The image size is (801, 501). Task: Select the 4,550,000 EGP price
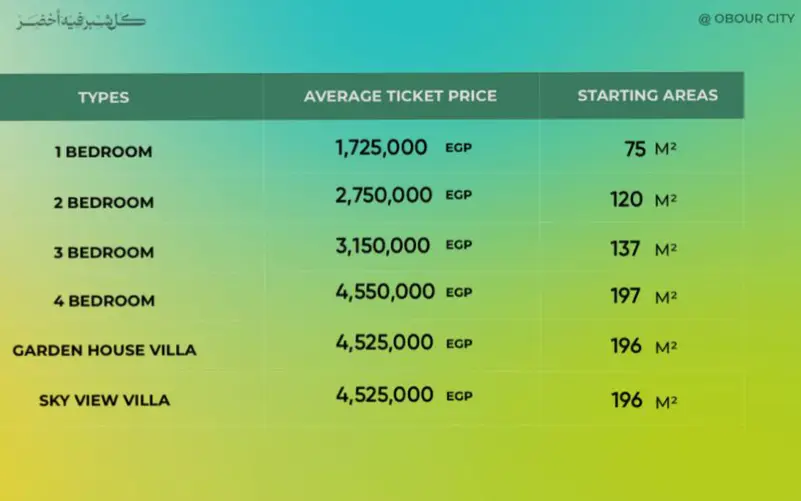pos(403,292)
